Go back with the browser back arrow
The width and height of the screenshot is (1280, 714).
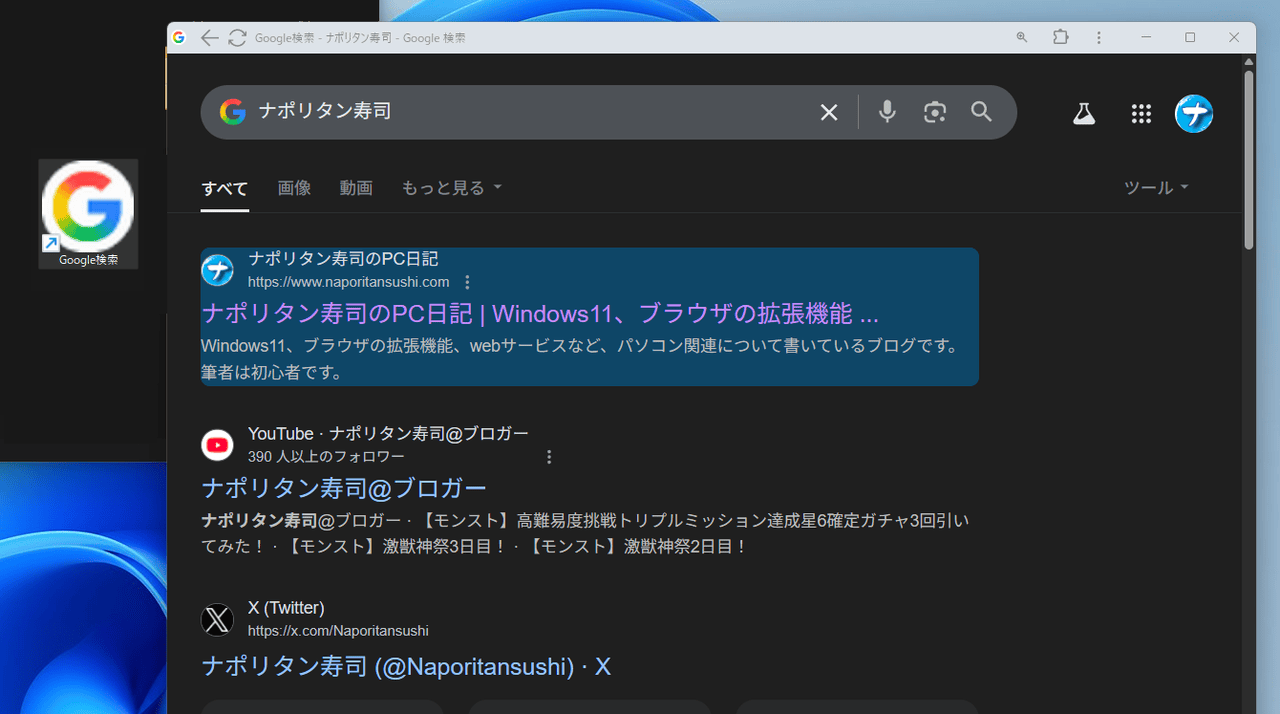(208, 38)
